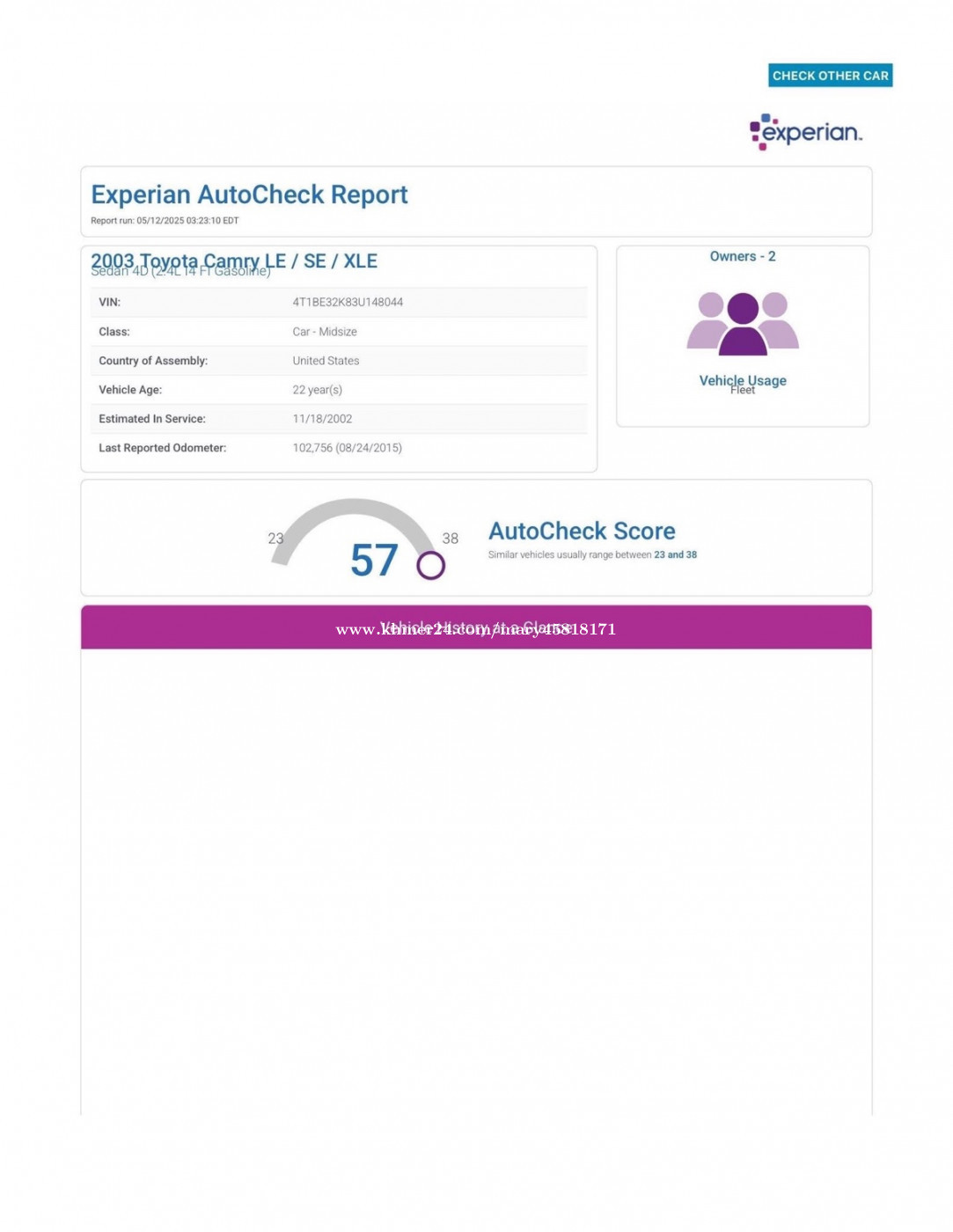Click the owners people icon
Screen dimensions: 953x1232
743,324
